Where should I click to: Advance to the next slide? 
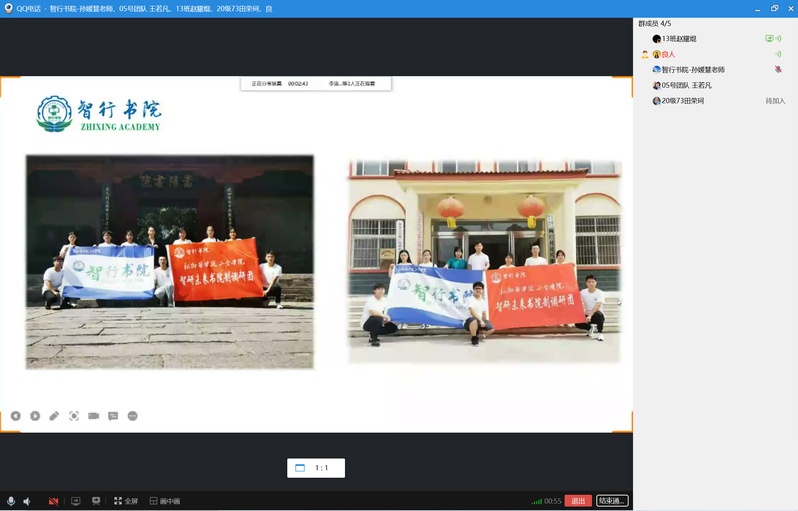coord(35,415)
